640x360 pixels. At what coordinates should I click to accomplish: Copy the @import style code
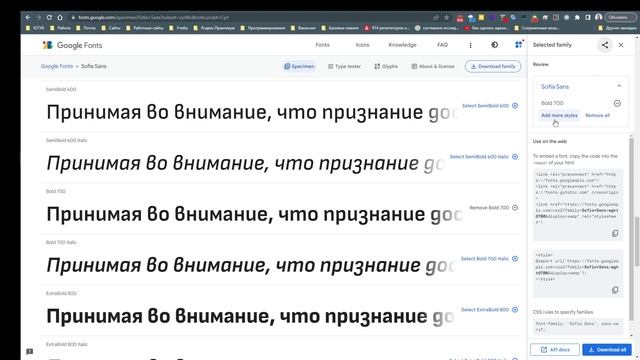coord(615,290)
